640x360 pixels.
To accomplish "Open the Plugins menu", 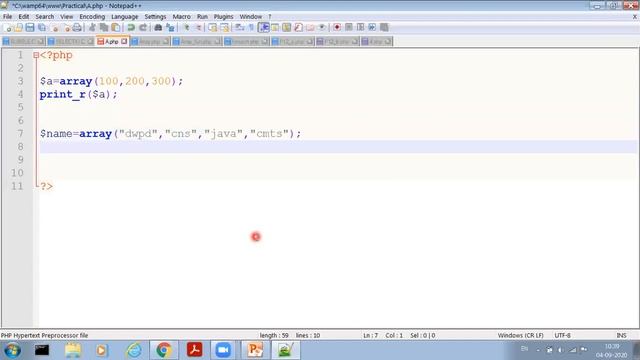I will [223, 17].
